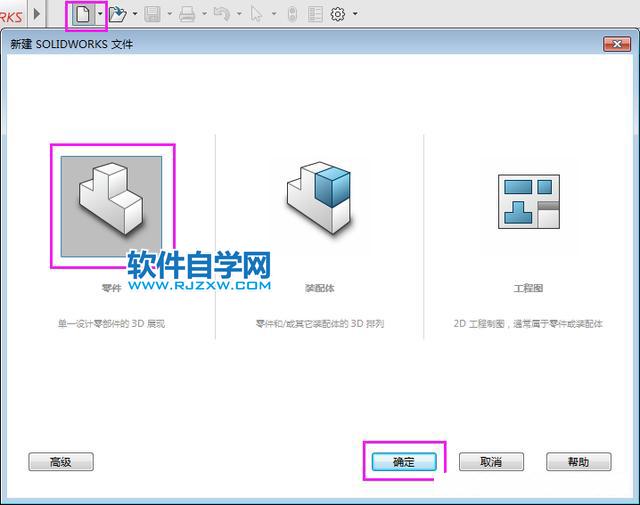Screen dimensions: 640x505
Task: Expand the Select tool dropdown arrow
Action: [x=274, y=14]
